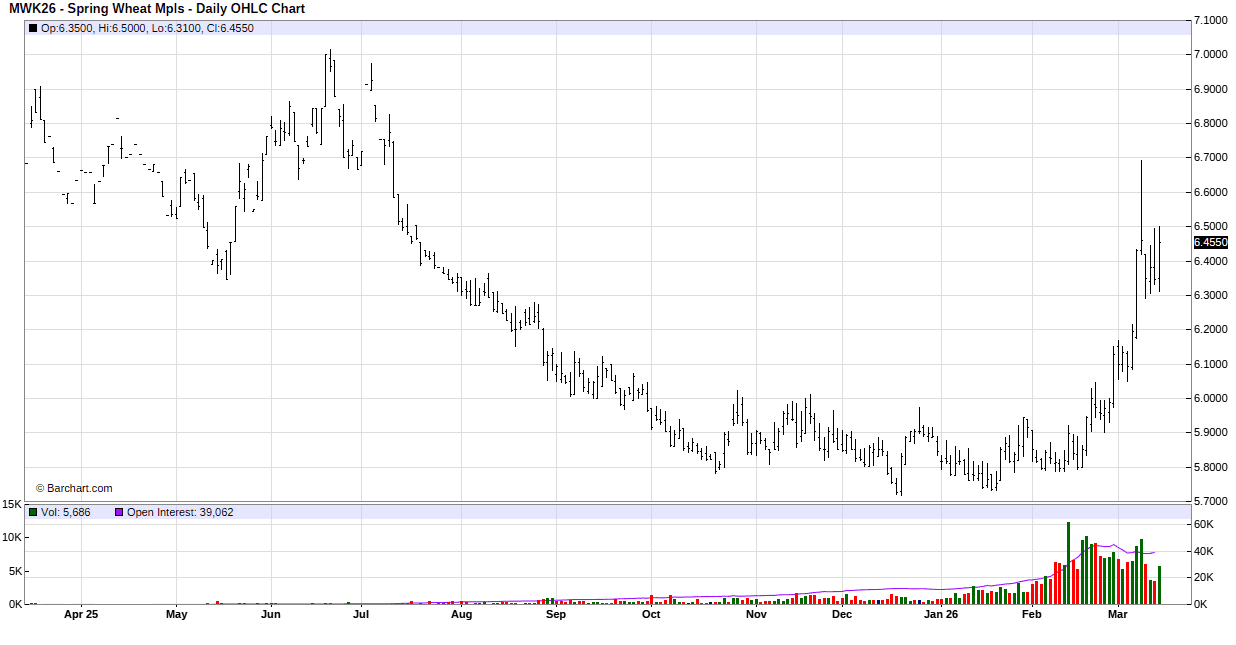Select the 'Jan 26' date axis label
Viewport: 1236px width, 645px height.
pos(940,615)
